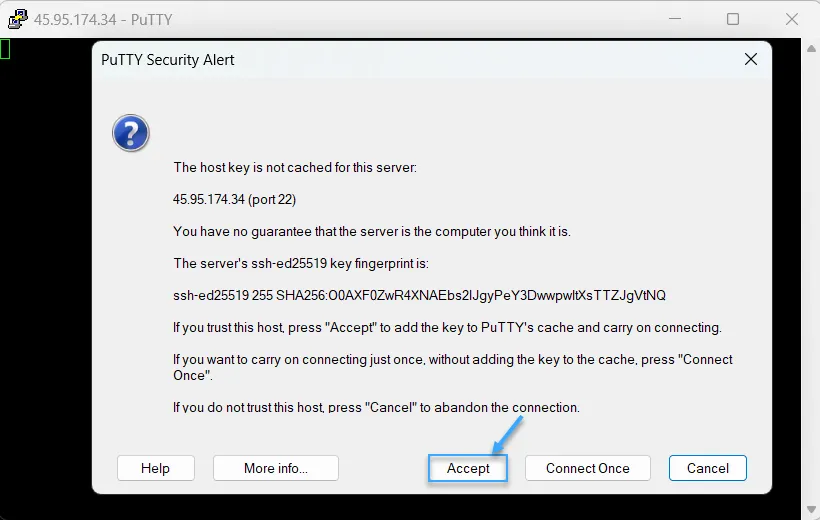
Task: Click the green terminal cursor block
Action: tap(5, 49)
